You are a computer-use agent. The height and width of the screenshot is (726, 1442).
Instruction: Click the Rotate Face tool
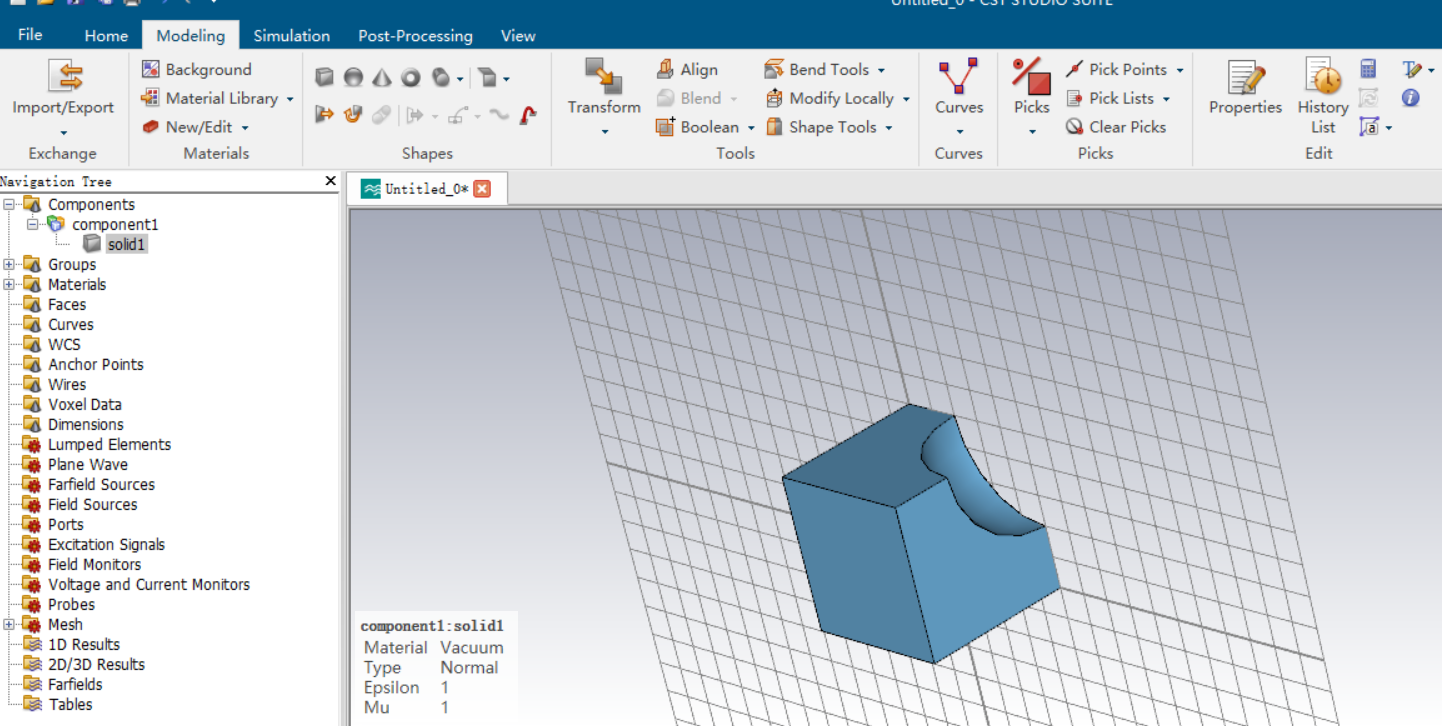tap(353, 114)
